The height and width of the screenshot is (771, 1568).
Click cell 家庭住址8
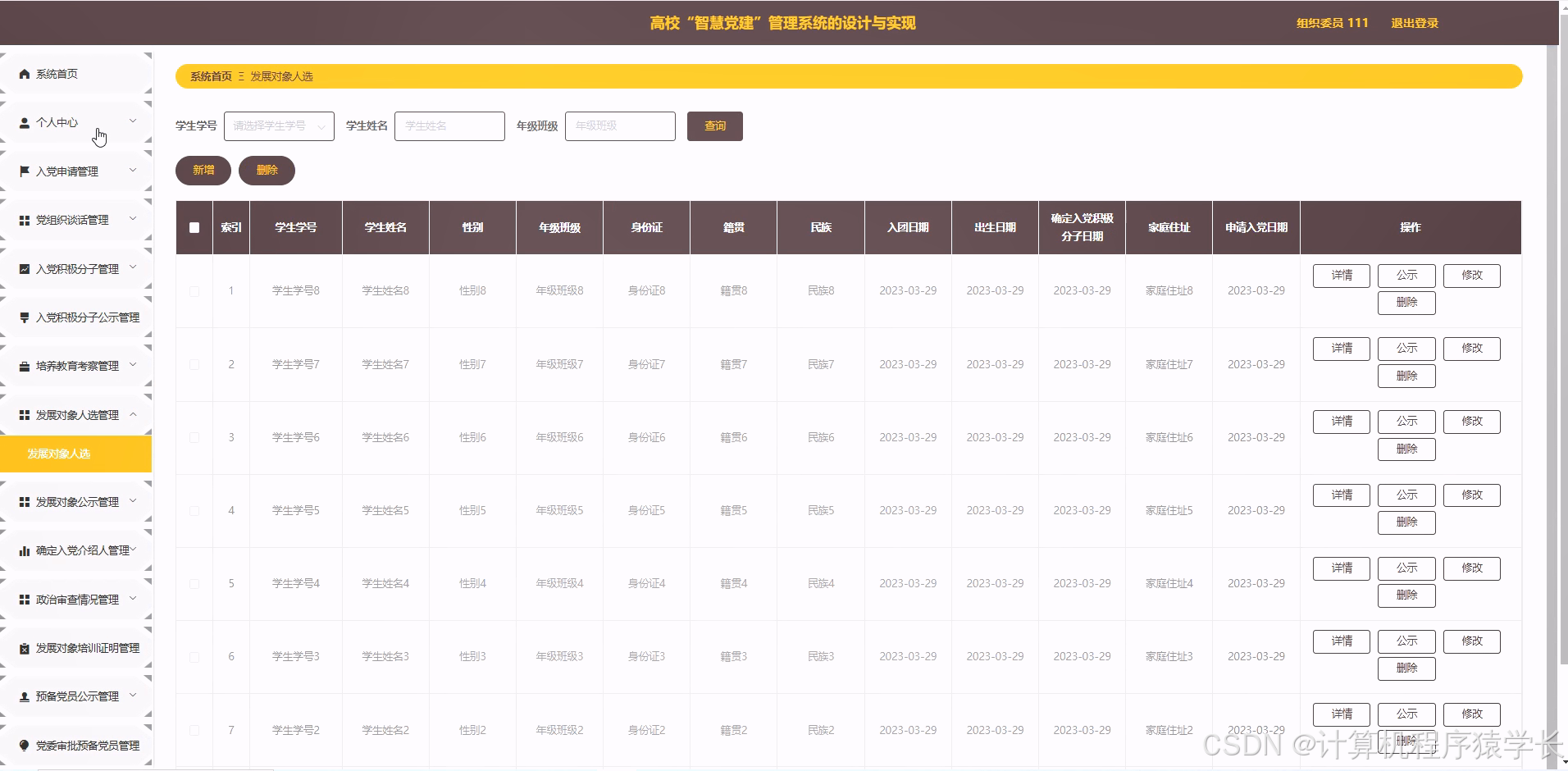(x=1169, y=291)
